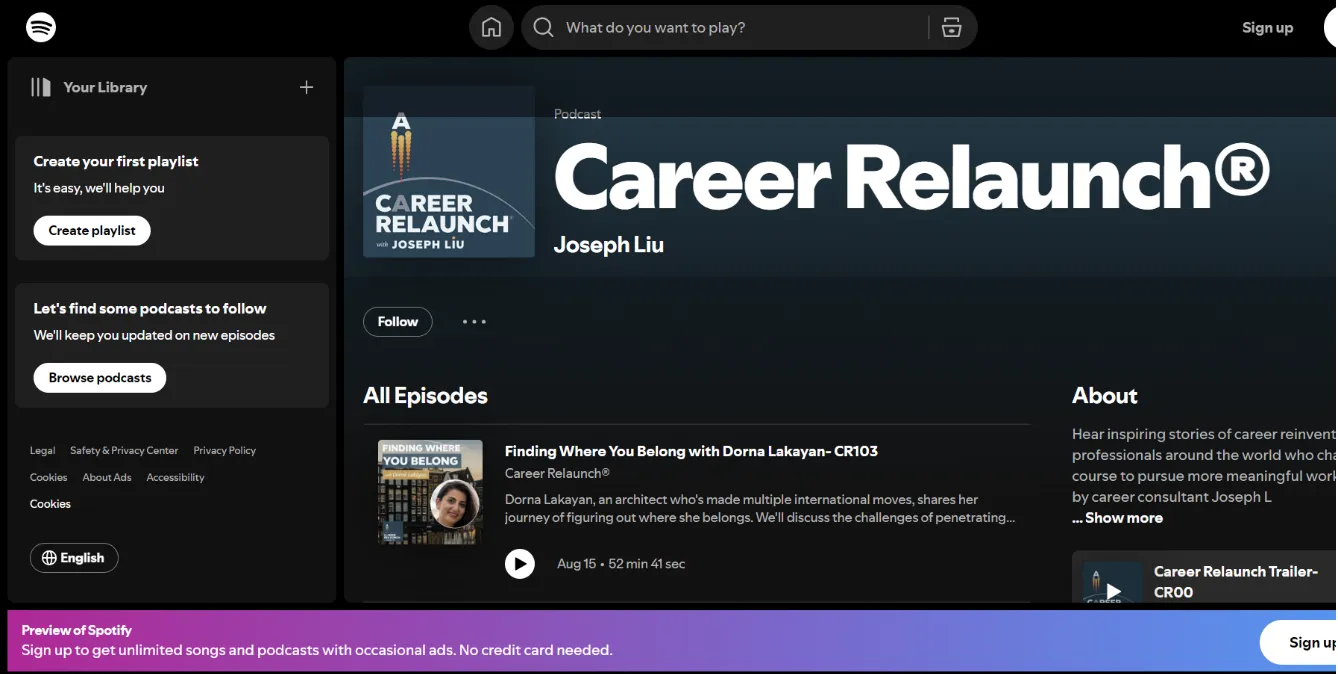Screen dimensions: 1338x674
Task: Follow the Career Relaunch podcast
Action: pos(398,322)
